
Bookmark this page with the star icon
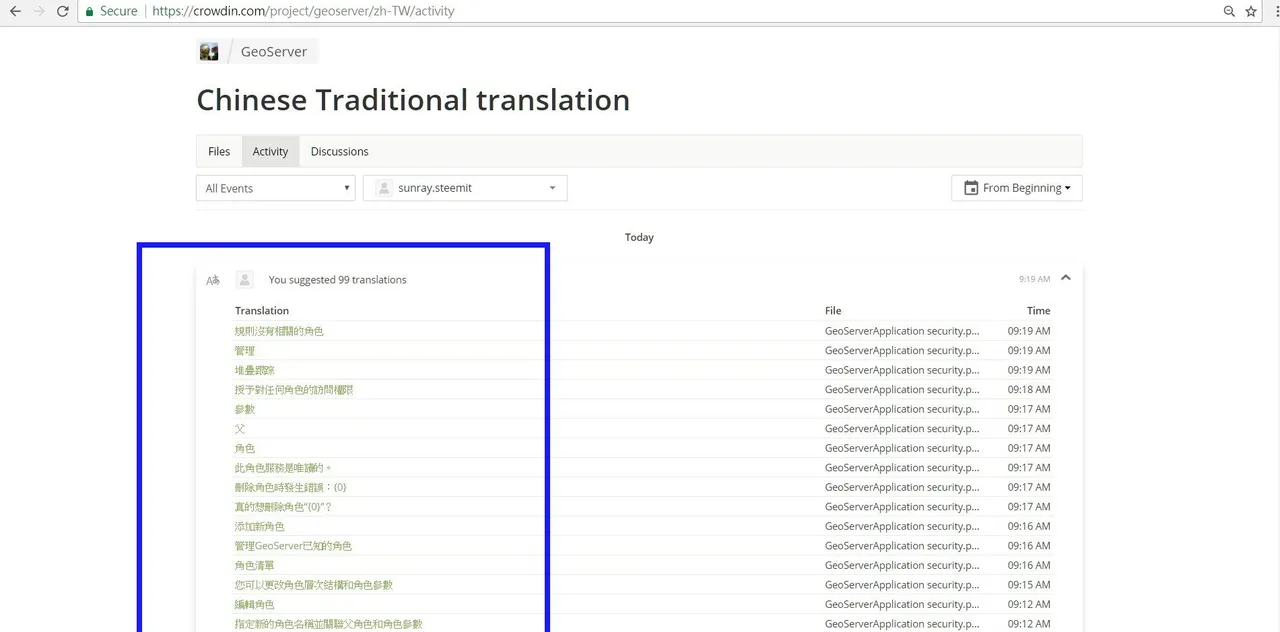[x=1251, y=11]
